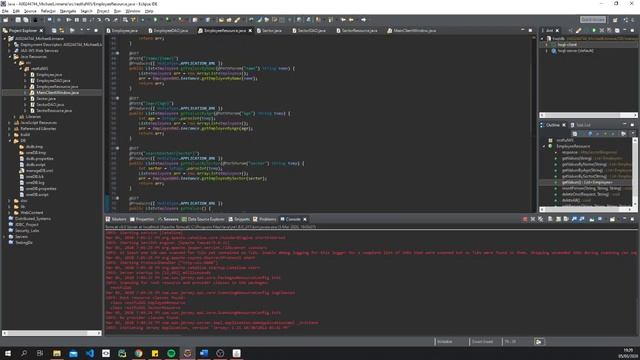Screen dimensions: 640x360
Task: Switch to the Problems bottom tab
Action: point(264,219)
